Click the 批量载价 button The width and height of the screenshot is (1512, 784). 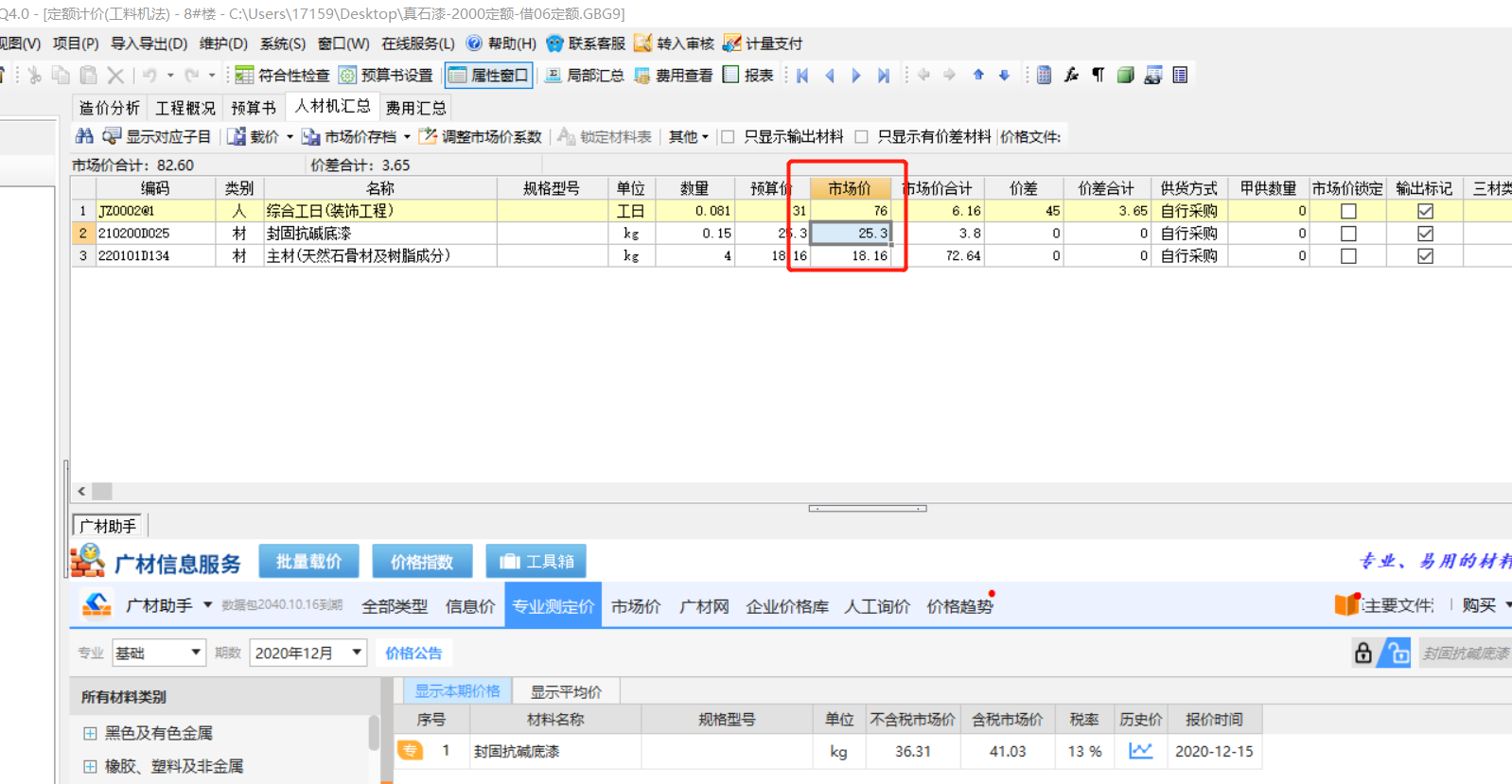point(308,562)
